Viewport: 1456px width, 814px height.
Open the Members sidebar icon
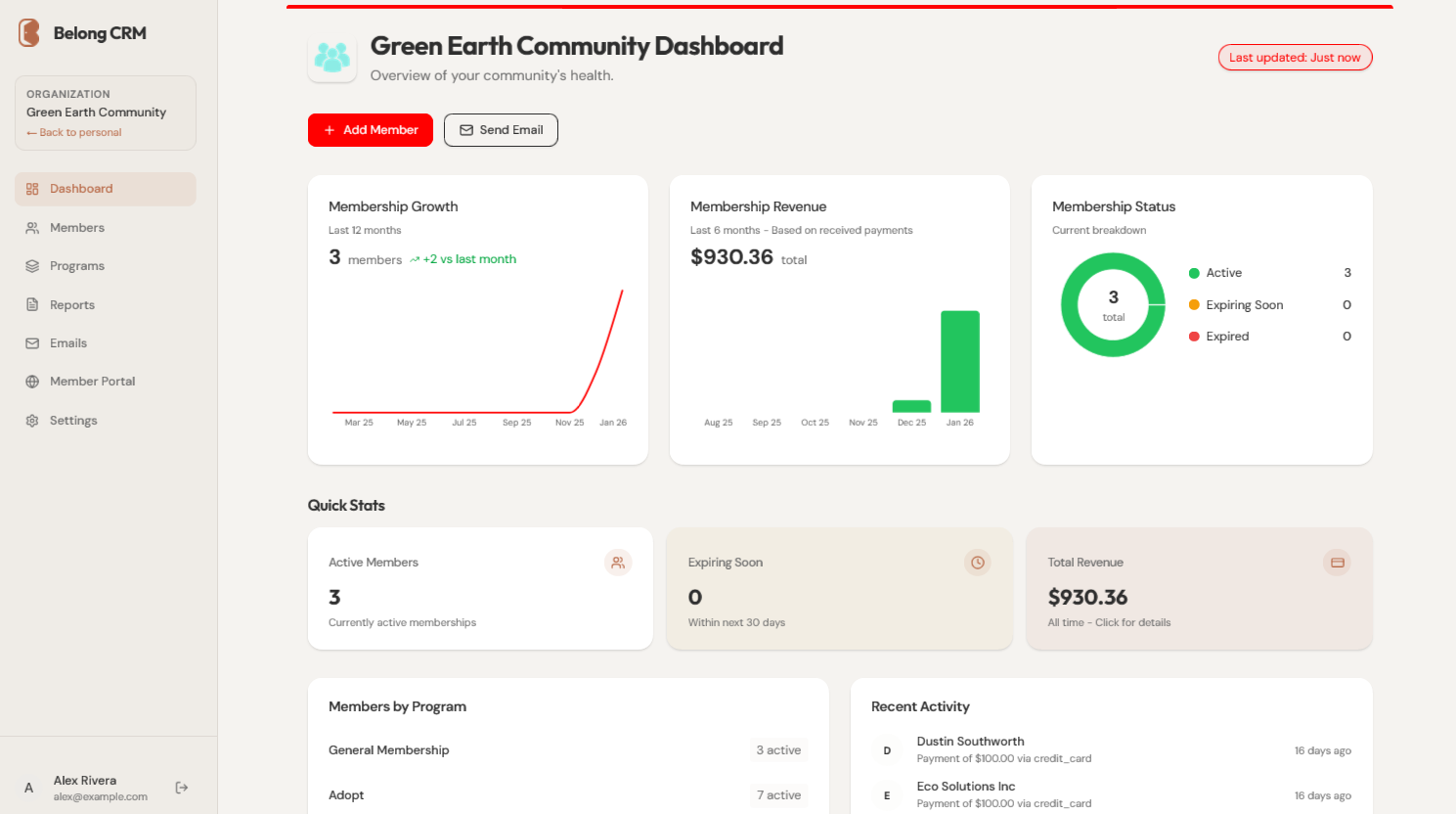[x=30, y=227]
